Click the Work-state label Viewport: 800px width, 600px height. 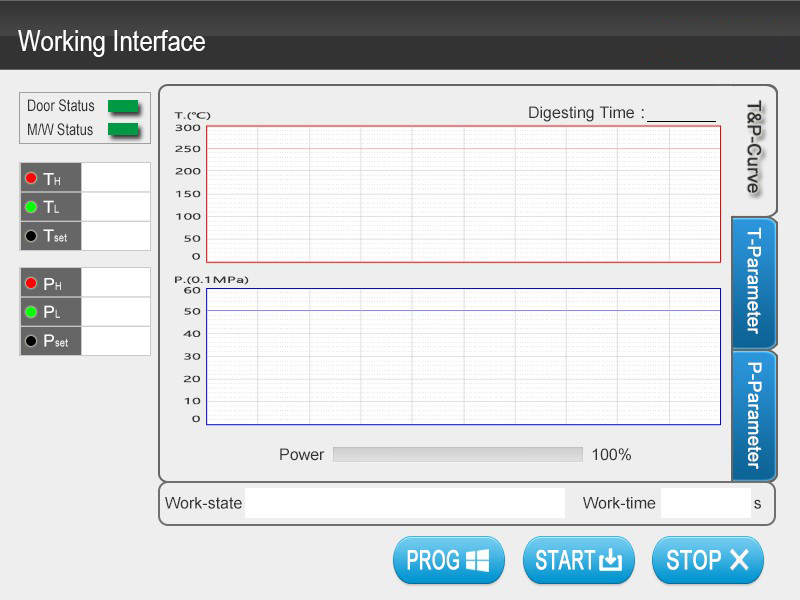click(x=204, y=503)
